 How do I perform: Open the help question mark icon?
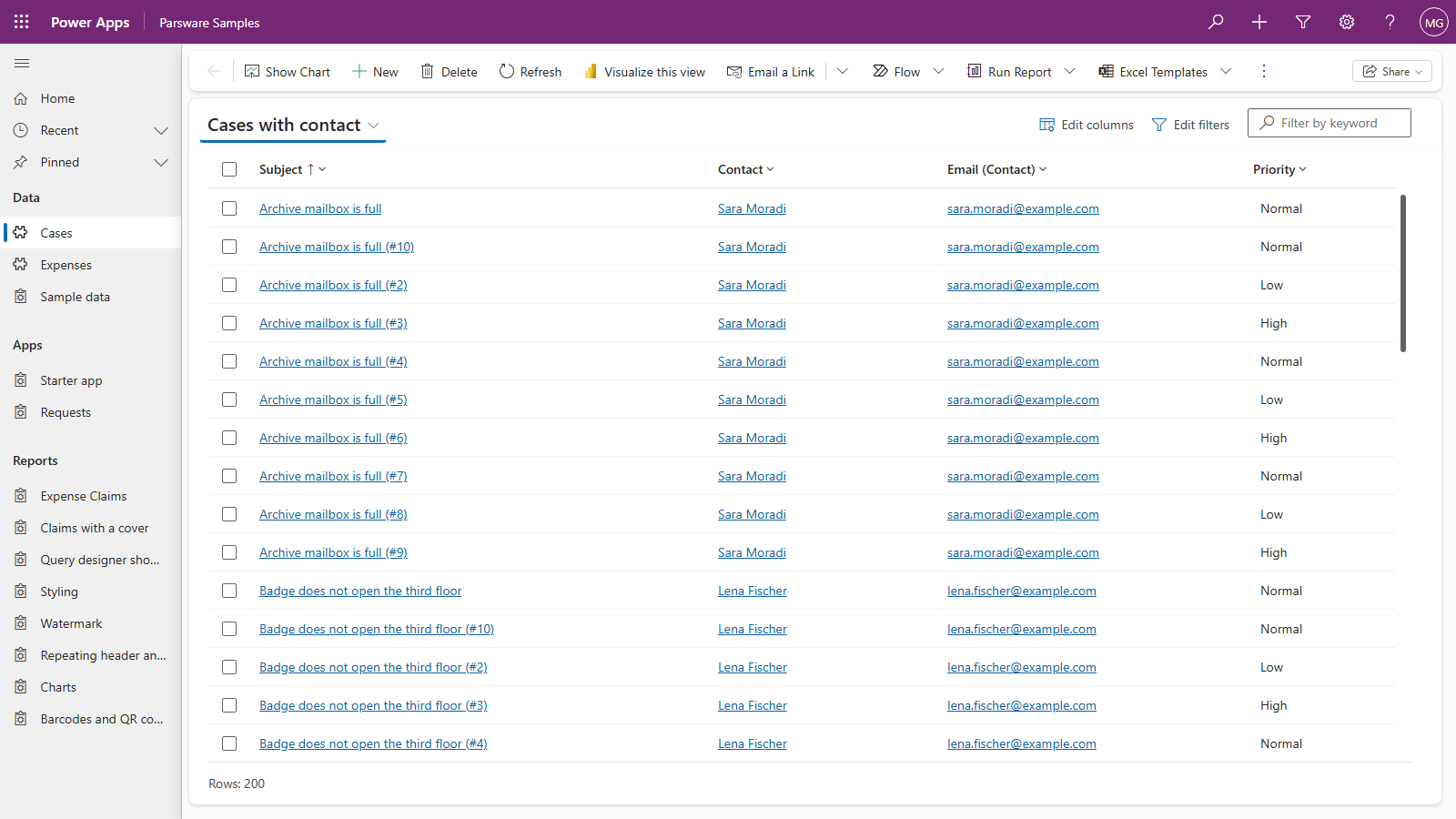(1390, 22)
